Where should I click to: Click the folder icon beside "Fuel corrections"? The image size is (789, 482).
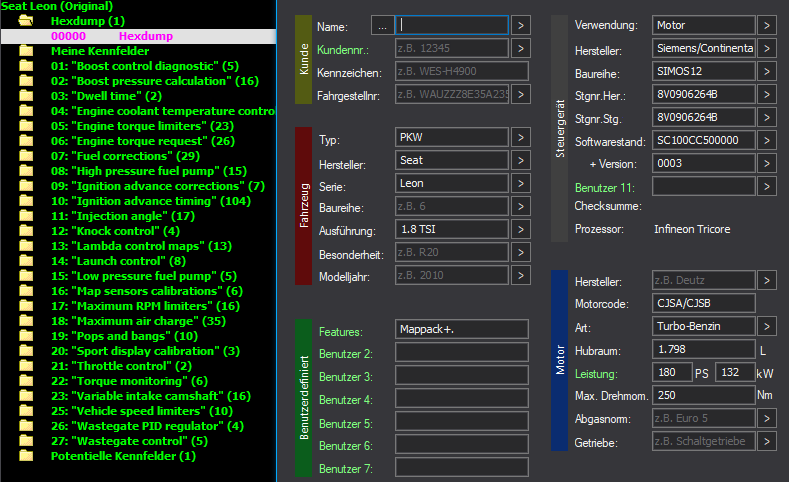[x=26, y=156]
